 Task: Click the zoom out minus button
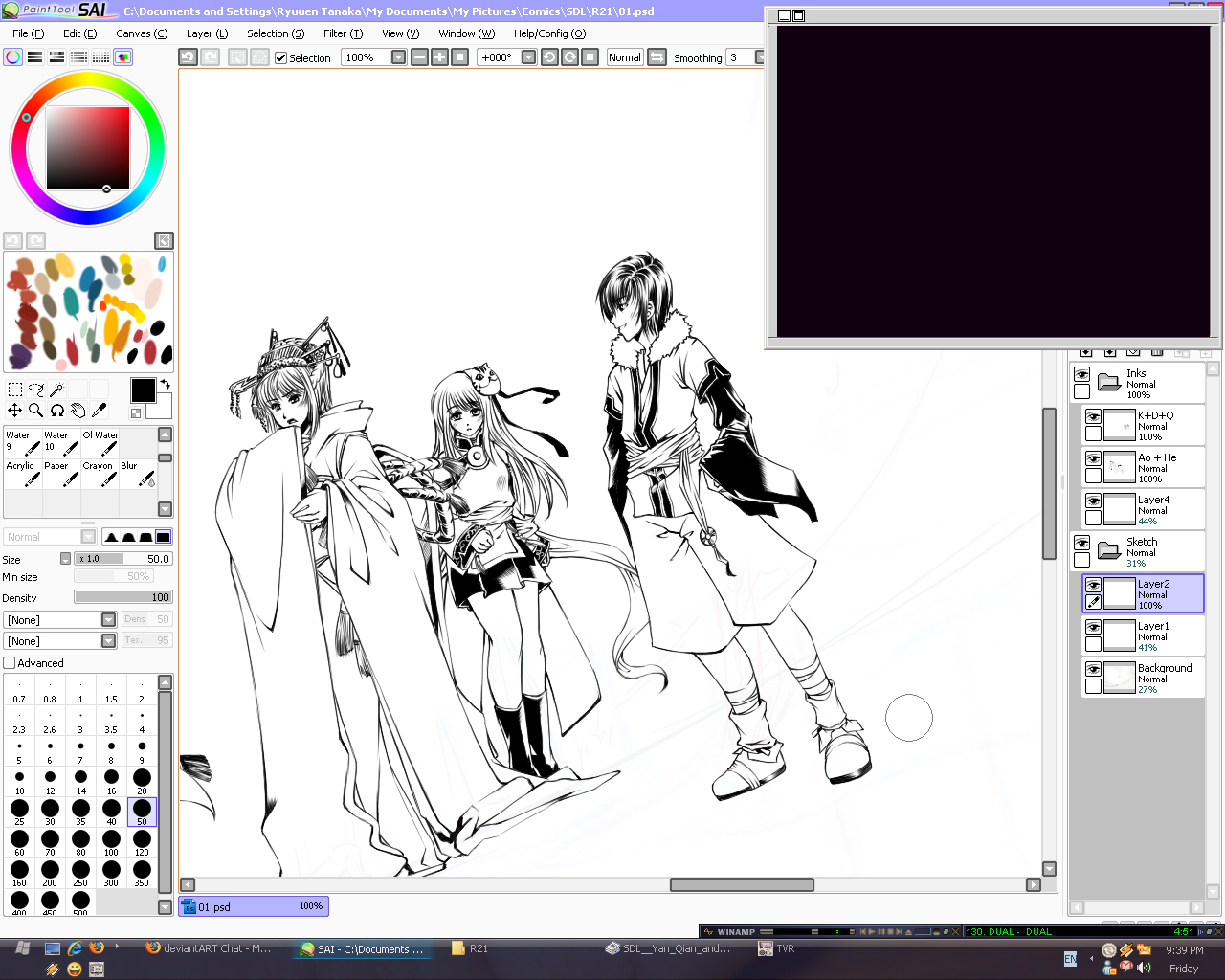coord(419,57)
